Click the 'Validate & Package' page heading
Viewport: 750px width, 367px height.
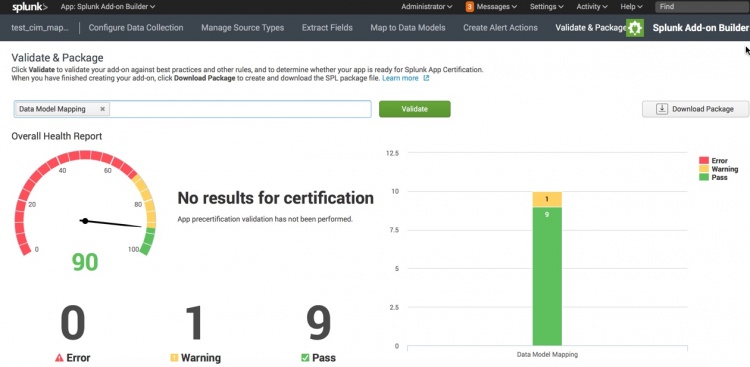pos(57,58)
